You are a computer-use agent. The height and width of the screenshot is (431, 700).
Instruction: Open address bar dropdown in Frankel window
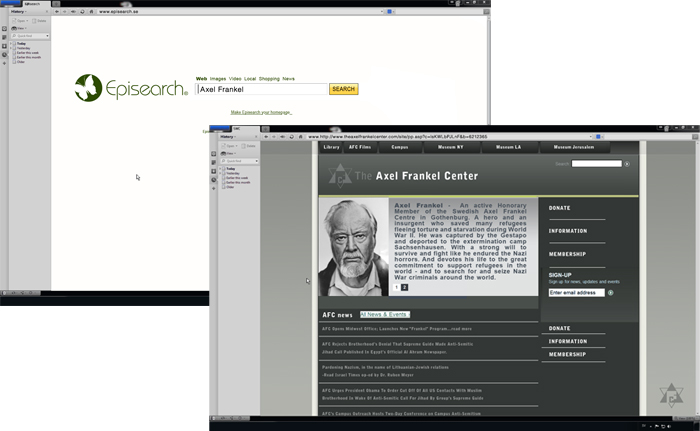coord(591,137)
